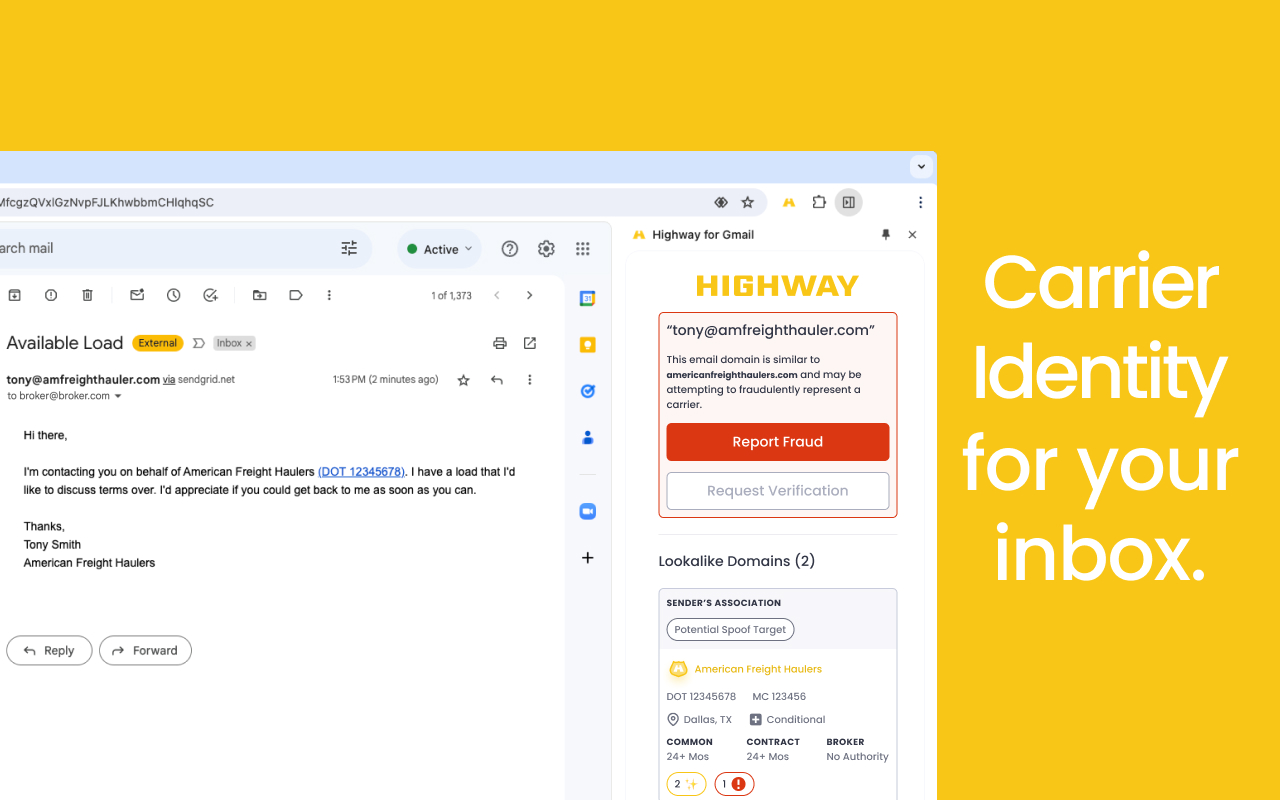Open Contacts from the side panel
Screen dimensions: 1280x800
[x=587, y=437]
